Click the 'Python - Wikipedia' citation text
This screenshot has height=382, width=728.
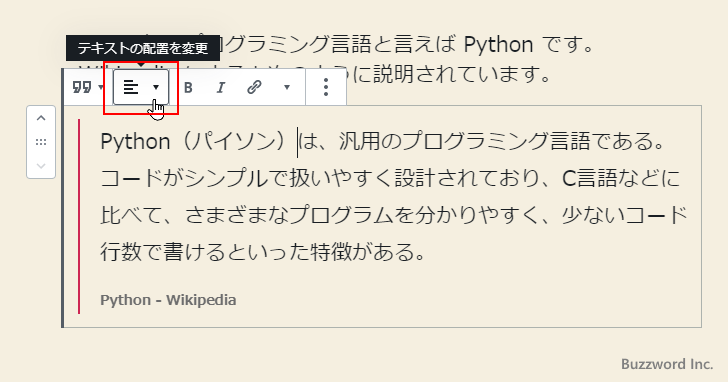(x=168, y=300)
